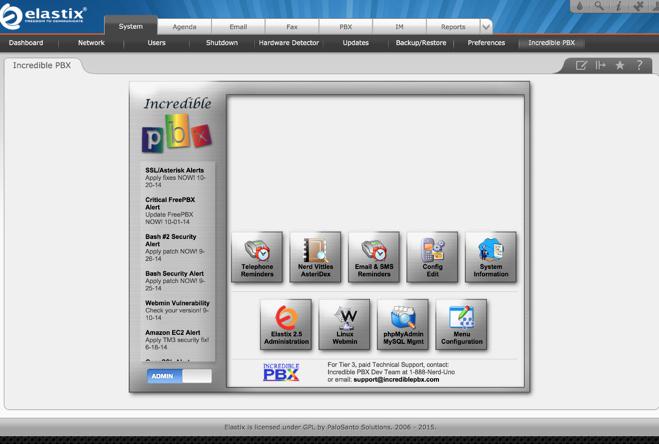
Task: Click the search magnifier icon at top right
Action: tap(599, 6)
